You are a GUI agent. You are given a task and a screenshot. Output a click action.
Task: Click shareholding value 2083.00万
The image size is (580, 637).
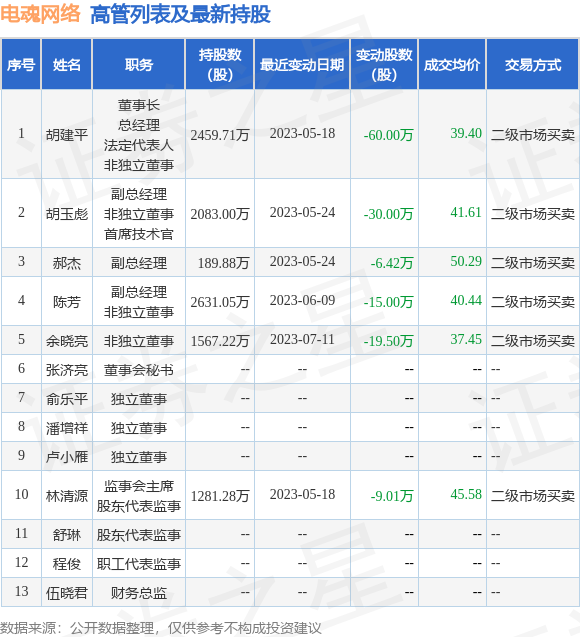[x=220, y=214]
